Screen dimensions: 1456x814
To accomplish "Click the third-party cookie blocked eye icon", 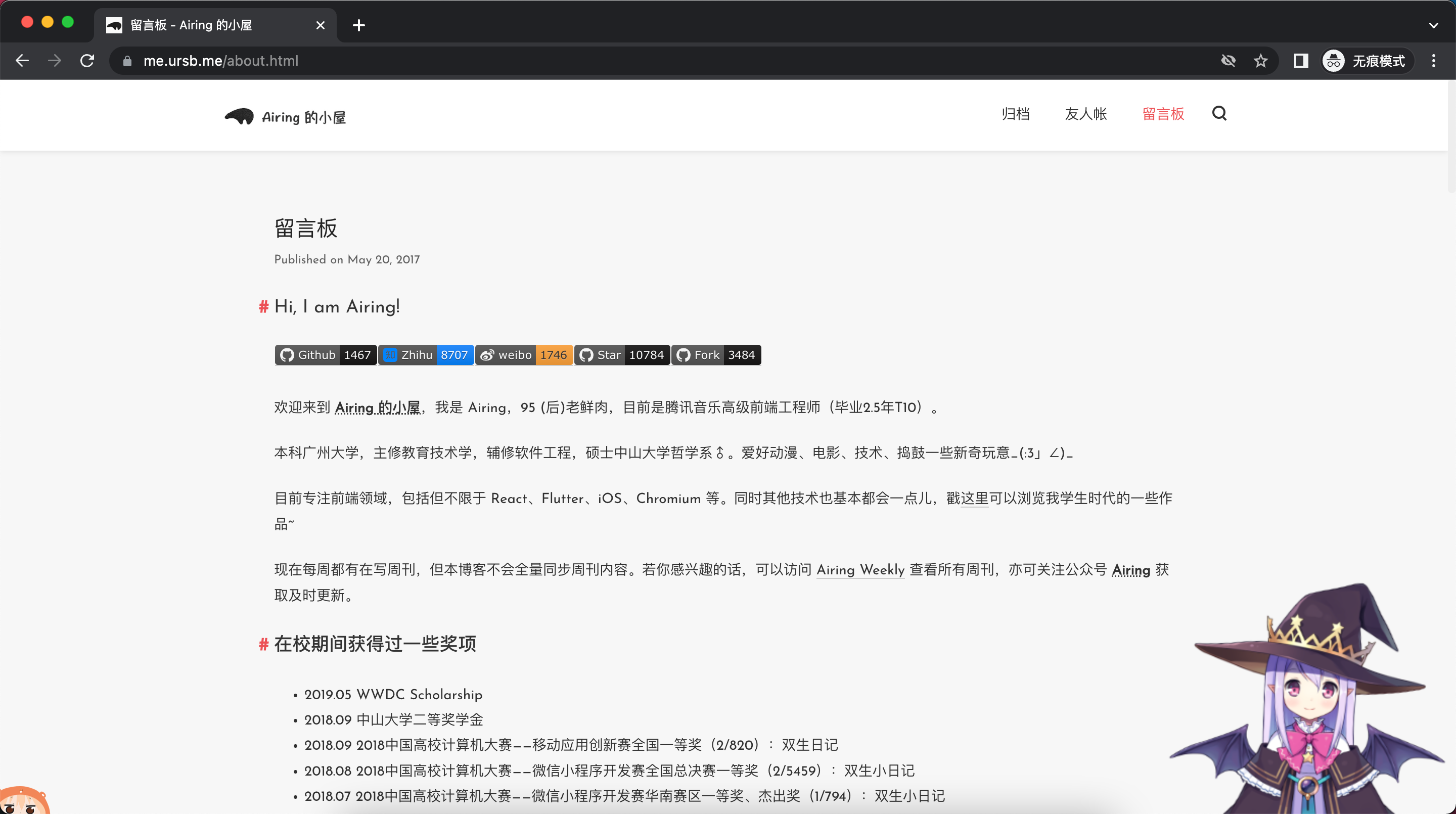I will click(x=1227, y=61).
